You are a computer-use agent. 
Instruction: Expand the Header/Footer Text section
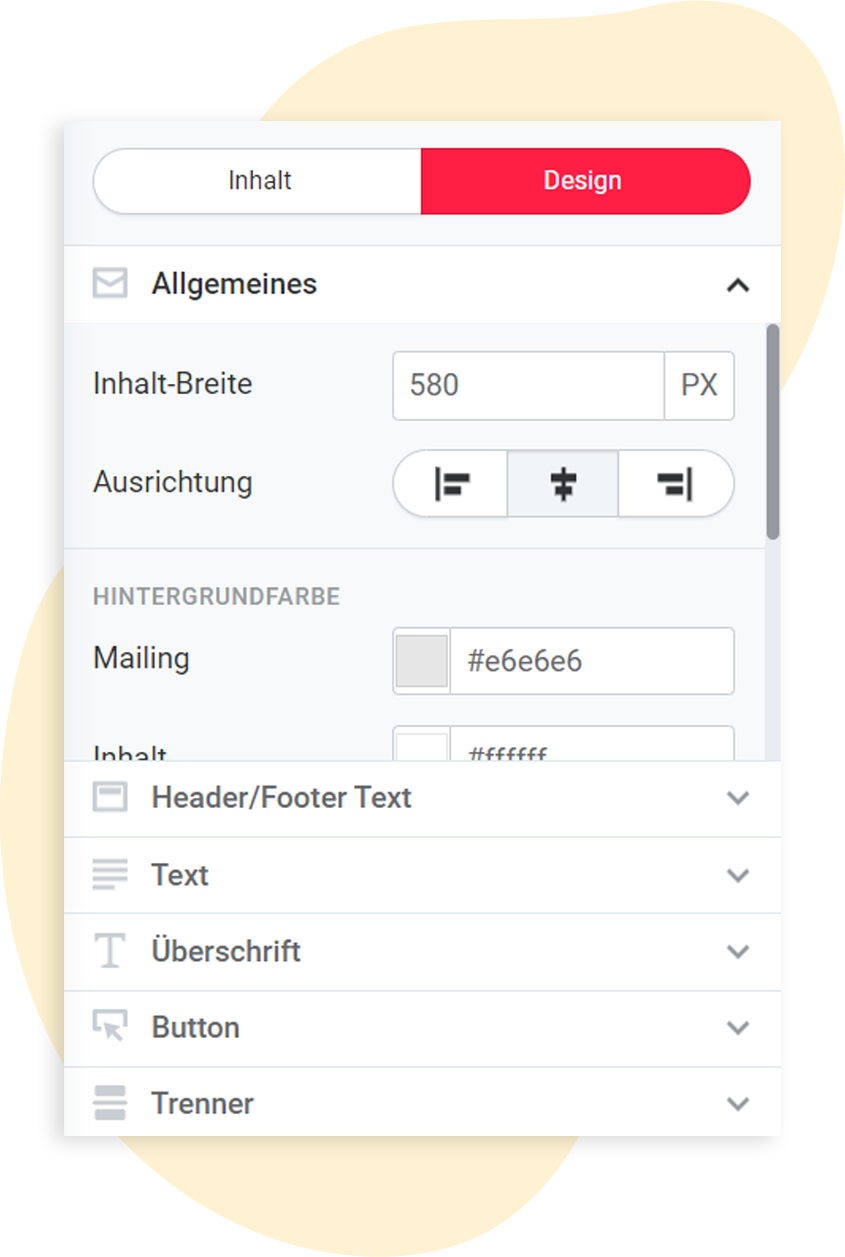738,798
